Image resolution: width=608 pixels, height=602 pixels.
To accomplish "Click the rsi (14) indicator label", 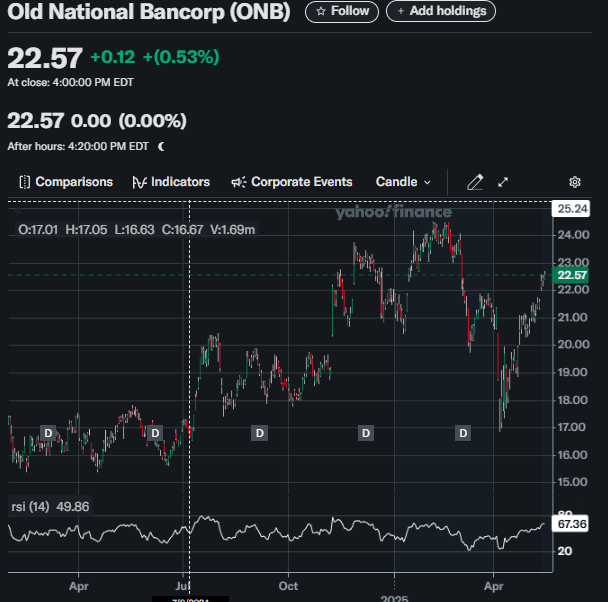I will pyautogui.click(x=30, y=507).
